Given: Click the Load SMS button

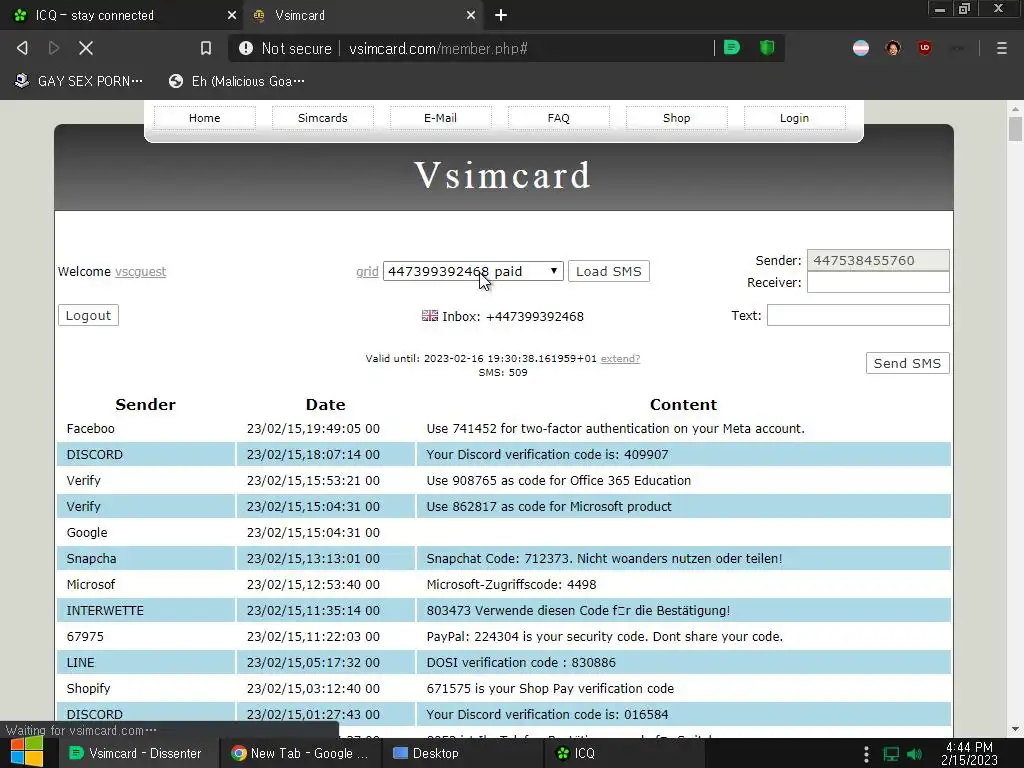Looking at the screenshot, I should tap(609, 271).
